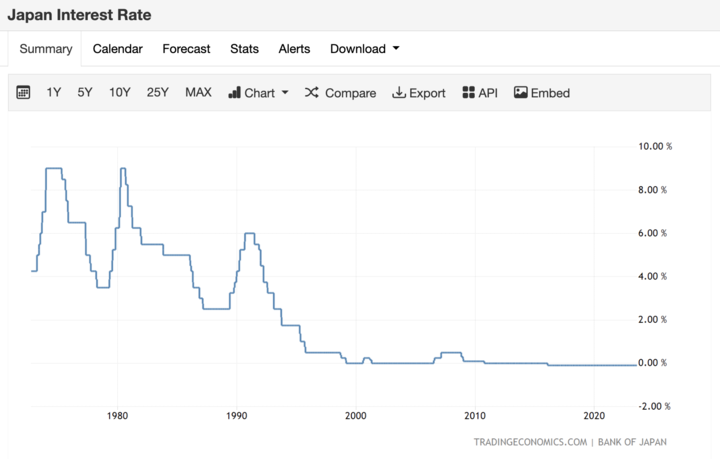720x459 pixels.
Task: Select the 25Y time range
Action: pyautogui.click(x=158, y=93)
